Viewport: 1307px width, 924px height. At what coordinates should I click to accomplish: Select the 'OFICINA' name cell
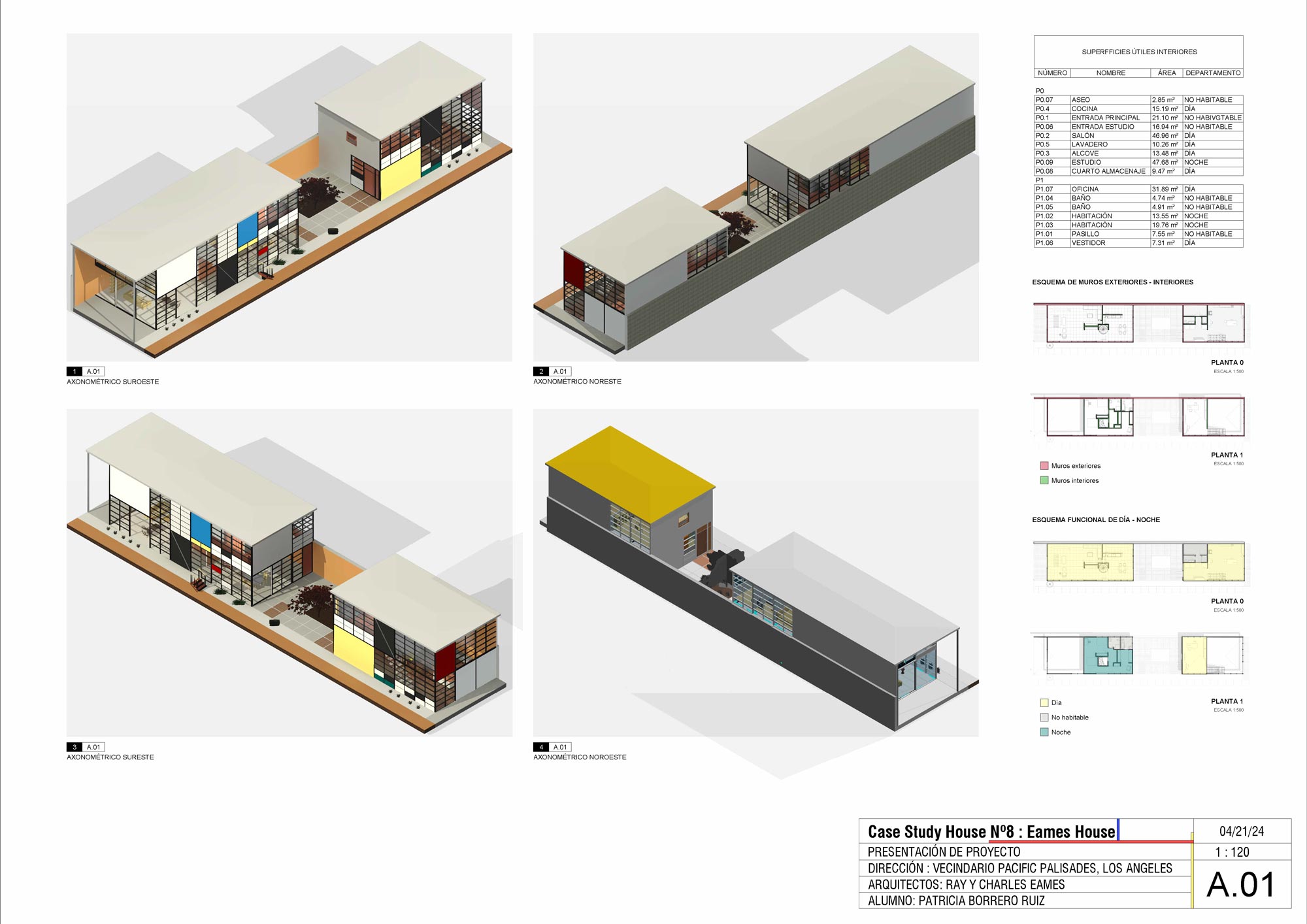pyautogui.click(x=1110, y=190)
